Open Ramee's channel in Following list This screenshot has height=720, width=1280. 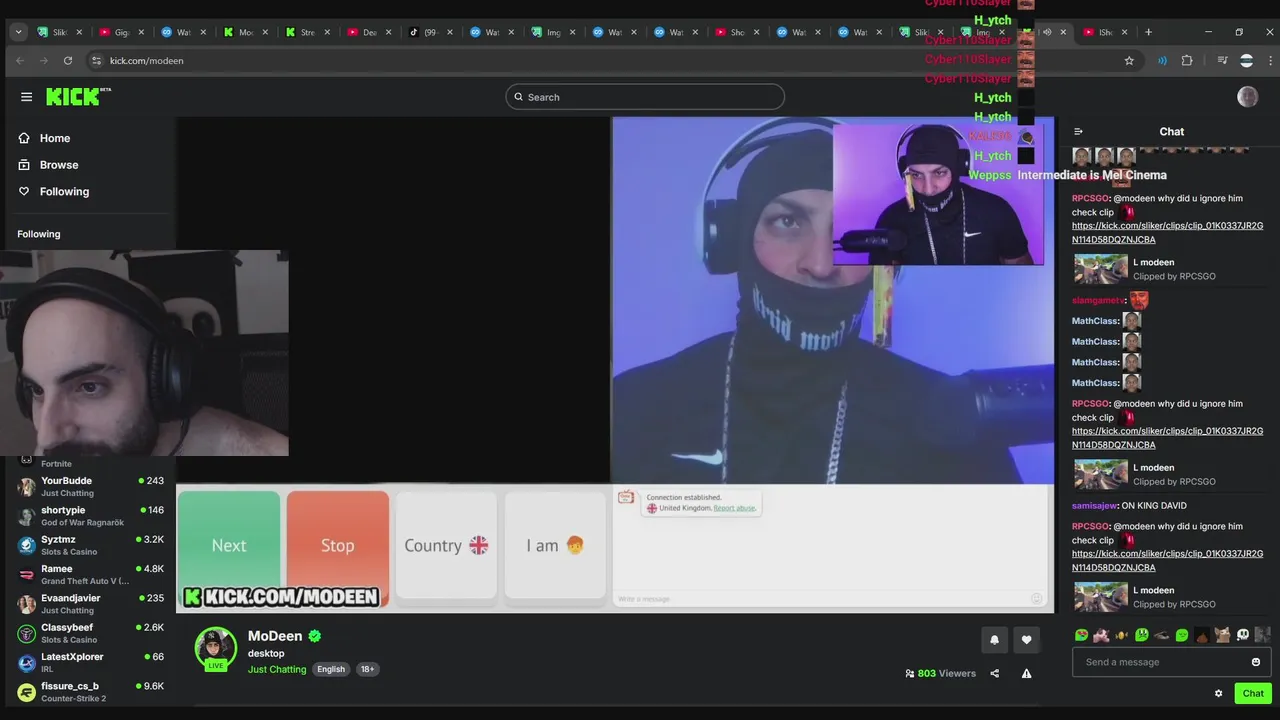click(x=90, y=575)
